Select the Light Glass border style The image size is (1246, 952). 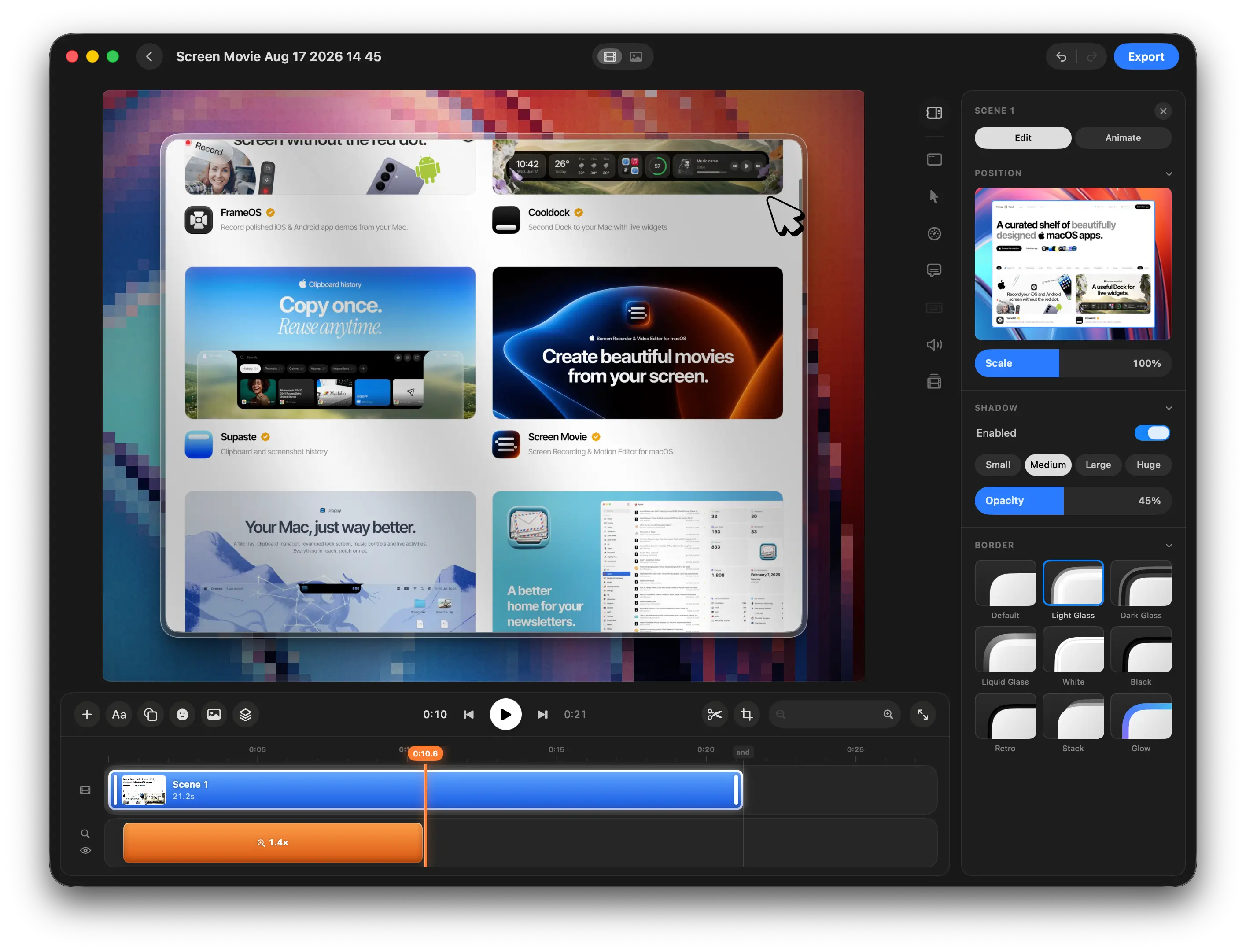[x=1073, y=583]
